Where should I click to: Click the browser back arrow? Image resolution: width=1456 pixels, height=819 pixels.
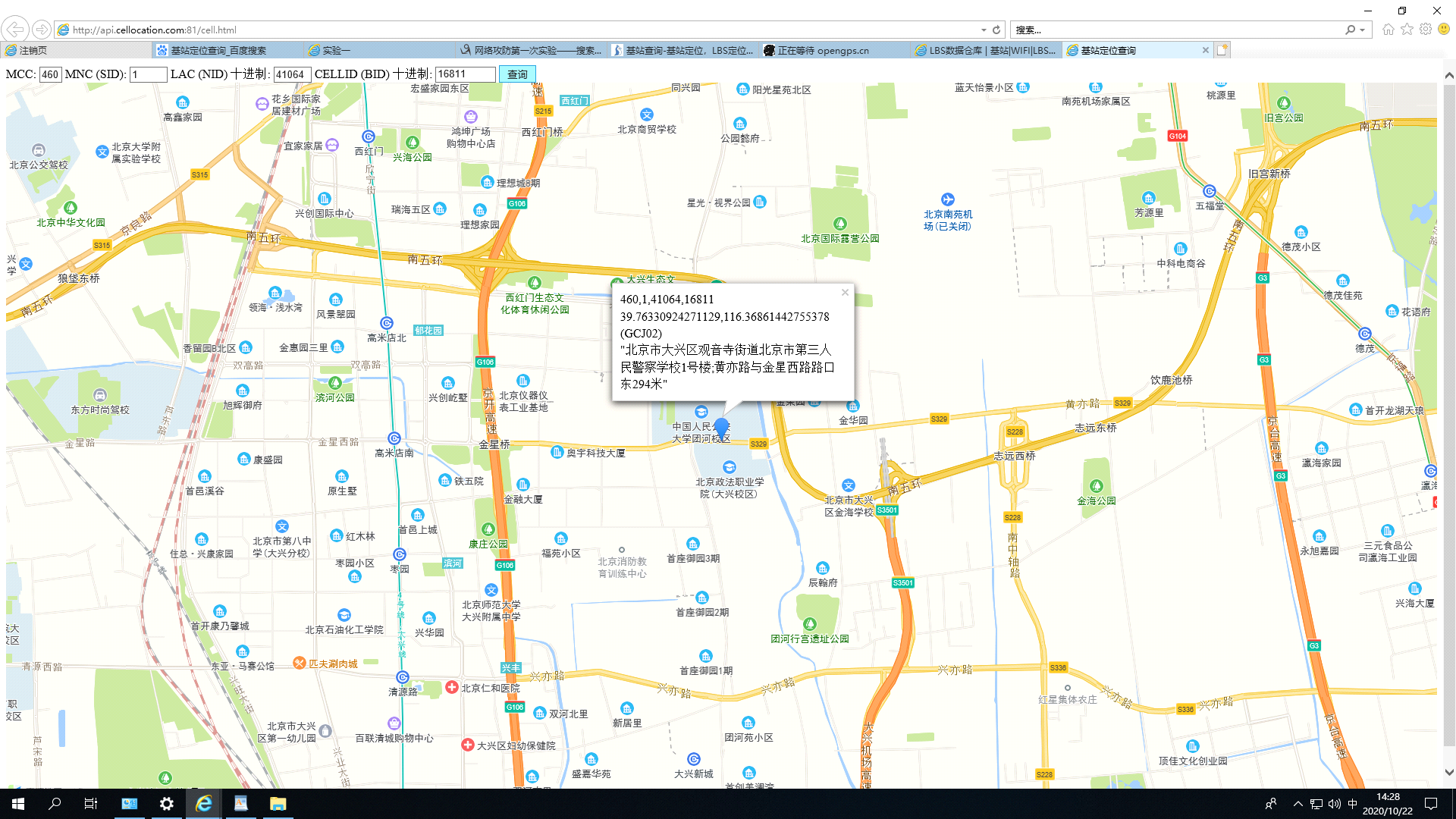pyautogui.click(x=15, y=30)
